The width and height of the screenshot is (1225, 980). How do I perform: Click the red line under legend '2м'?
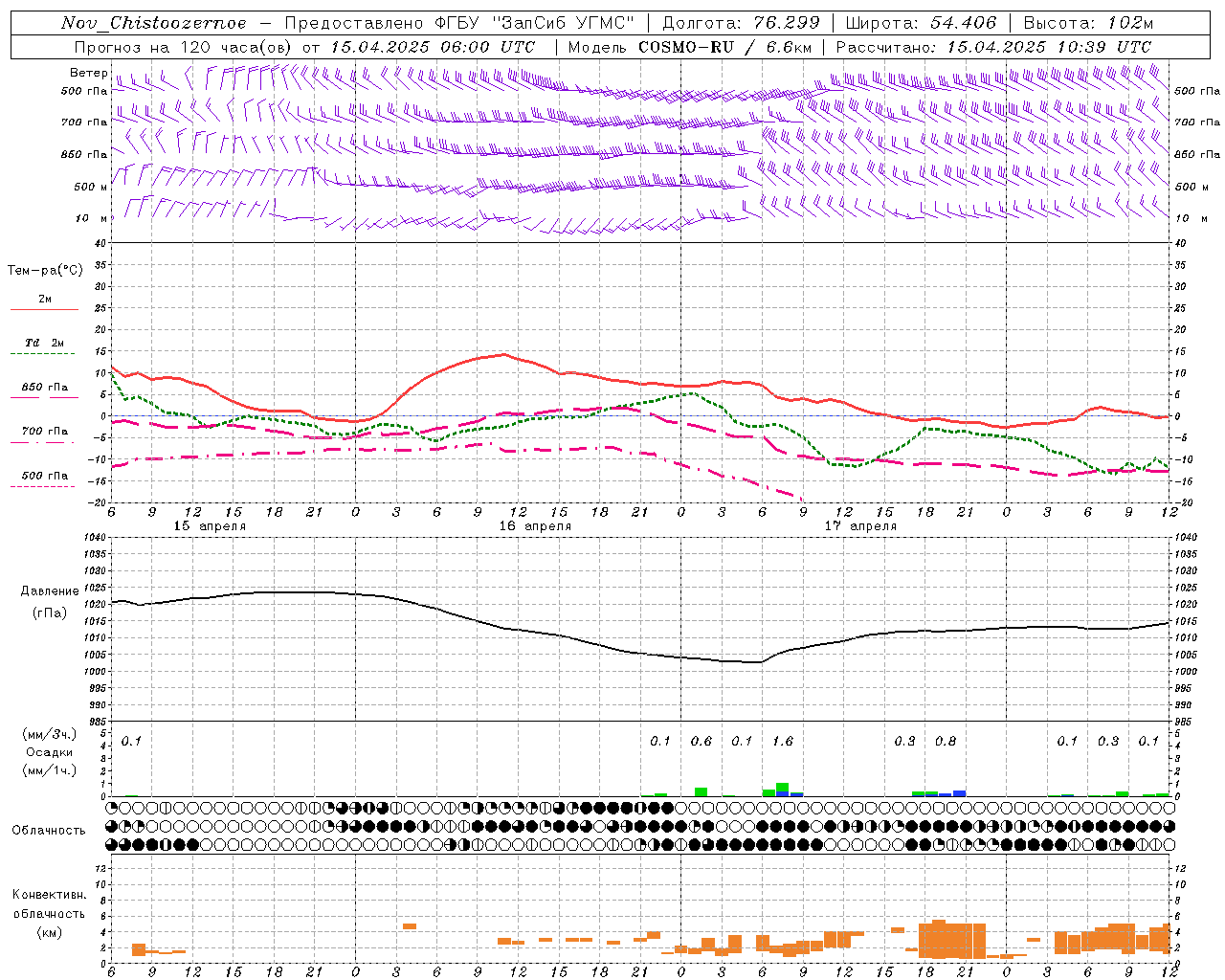(x=44, y=310)
